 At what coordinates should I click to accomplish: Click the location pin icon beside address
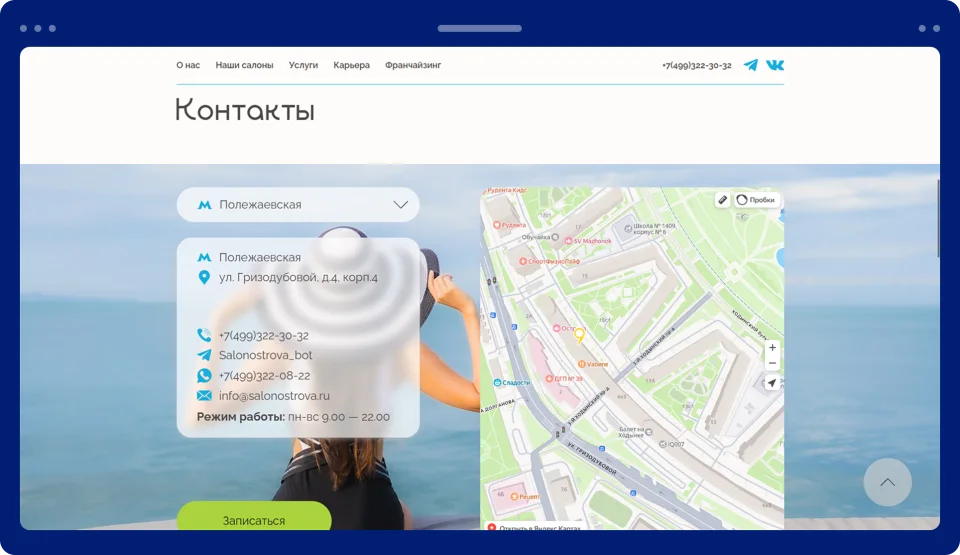204,278
